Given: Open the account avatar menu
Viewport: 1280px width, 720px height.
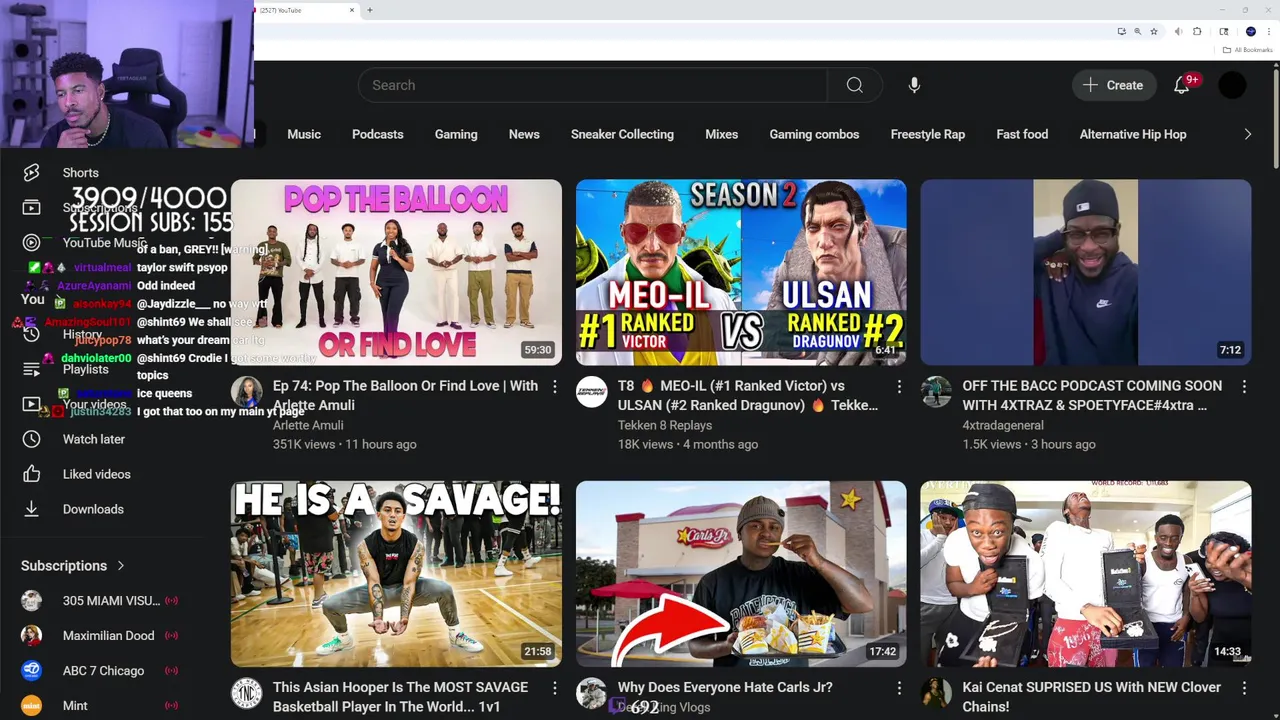Looking at the screenshot, I should click(x=1232, y=85).
